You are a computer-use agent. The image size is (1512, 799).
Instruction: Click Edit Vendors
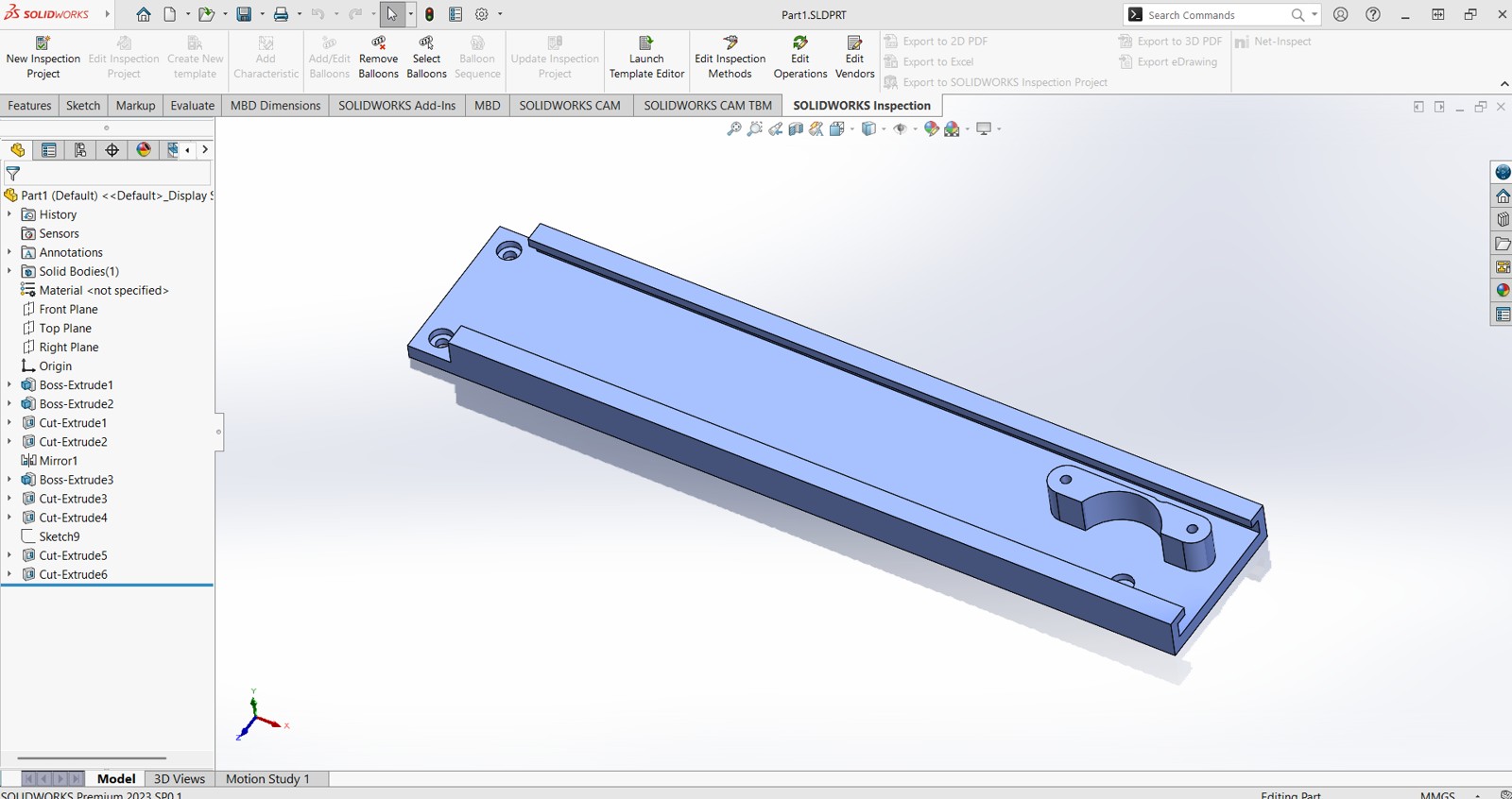pos(855,58)
